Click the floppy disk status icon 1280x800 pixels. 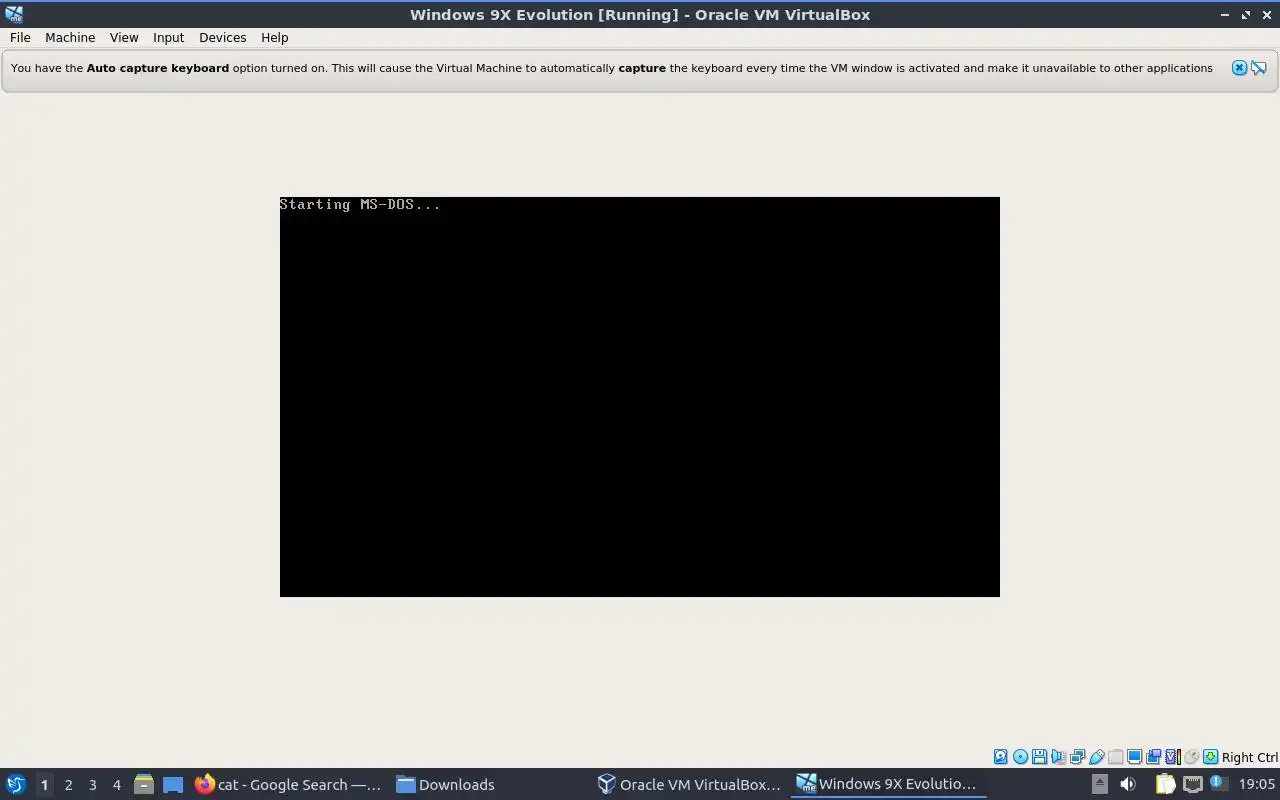pos(1039,757)
